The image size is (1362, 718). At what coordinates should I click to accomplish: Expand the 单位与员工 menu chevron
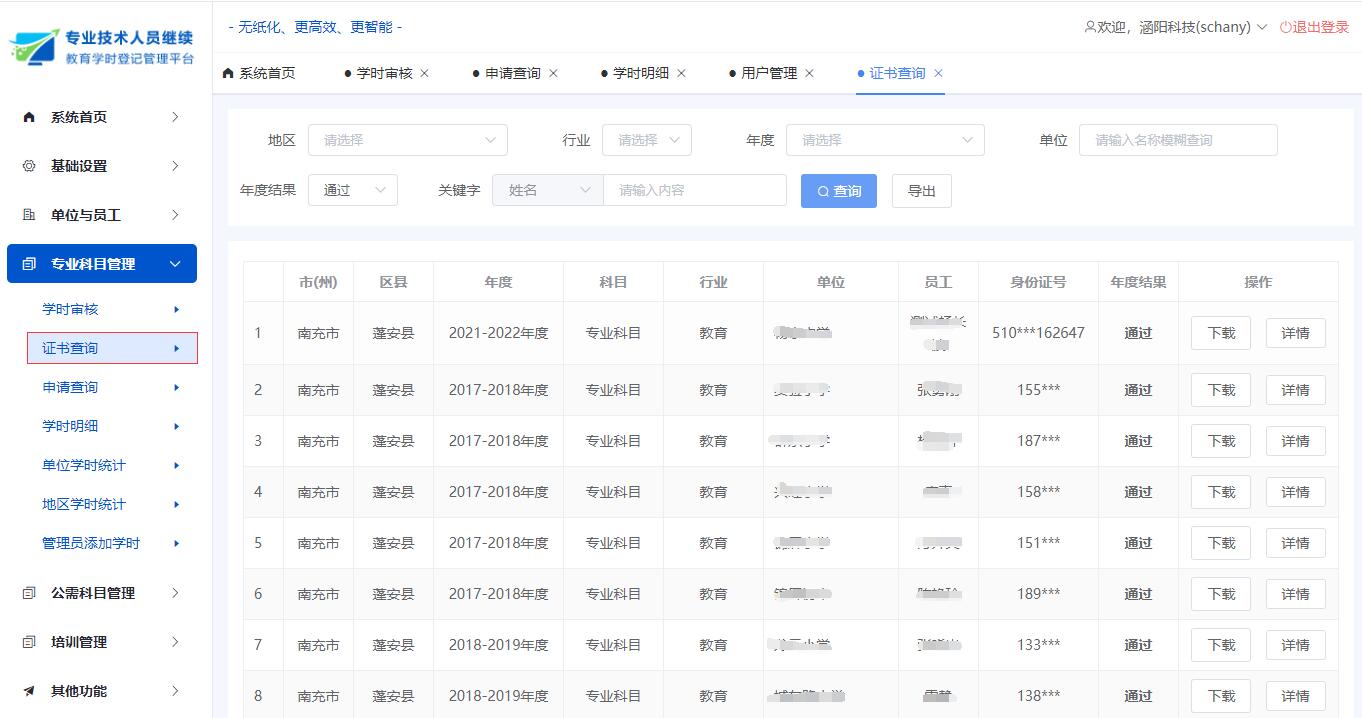(175, 215)
